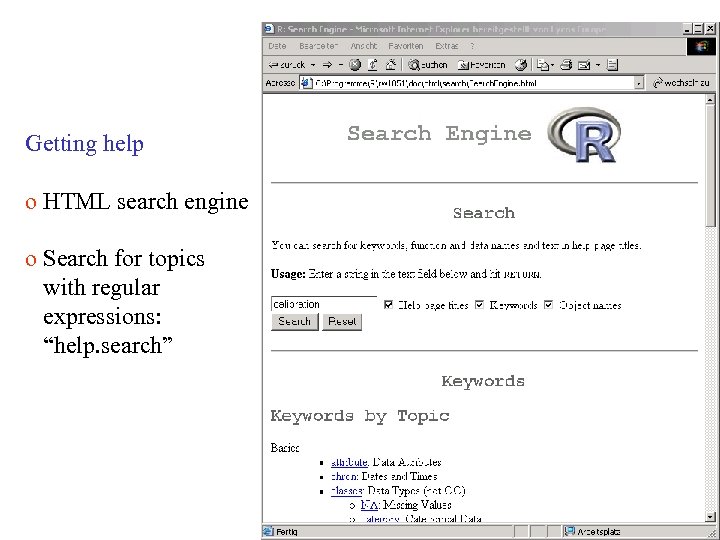Open the Datei menu
720x540 pixels.
click(x=277, y=46)
